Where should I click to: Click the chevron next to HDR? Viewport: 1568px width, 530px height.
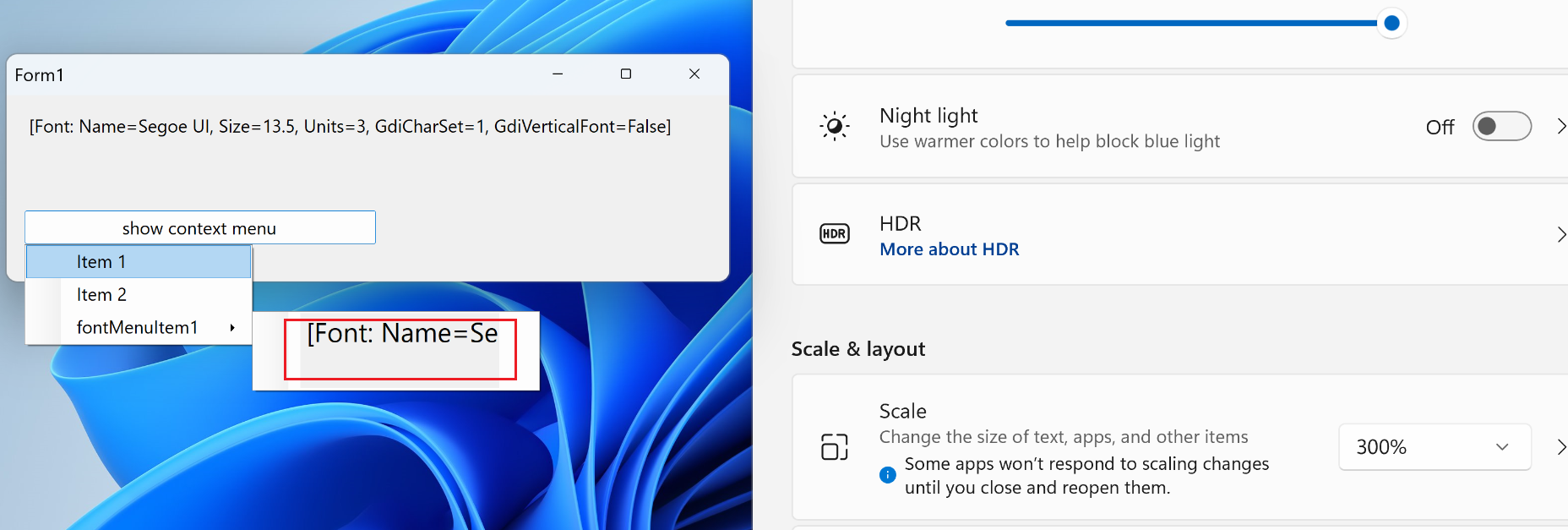tap(1561, 235)
